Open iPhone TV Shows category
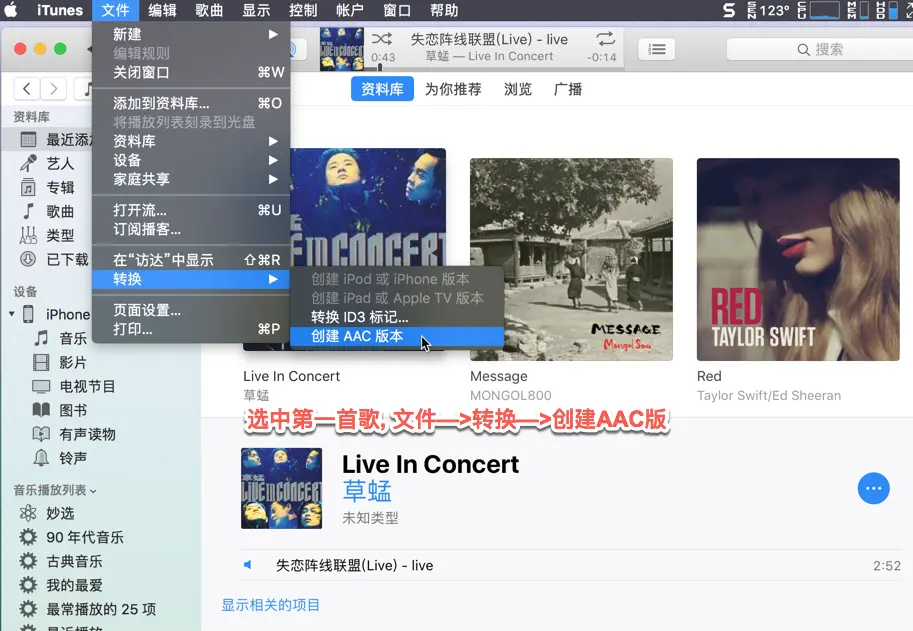This screenshot has width=913, height=631. 73,386
